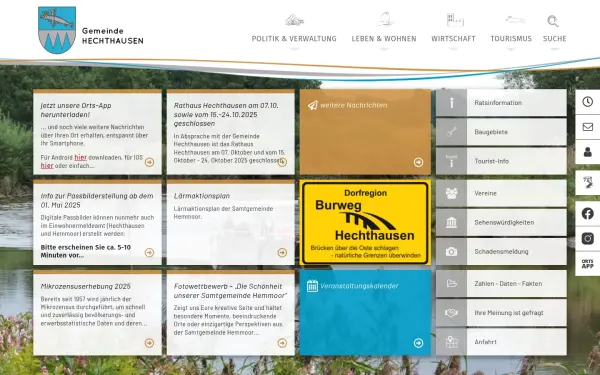The image size is (600, 375).
Task: Open the Dorfregion Burweg Hechthausen yellow sign
Action: (365, 223)
